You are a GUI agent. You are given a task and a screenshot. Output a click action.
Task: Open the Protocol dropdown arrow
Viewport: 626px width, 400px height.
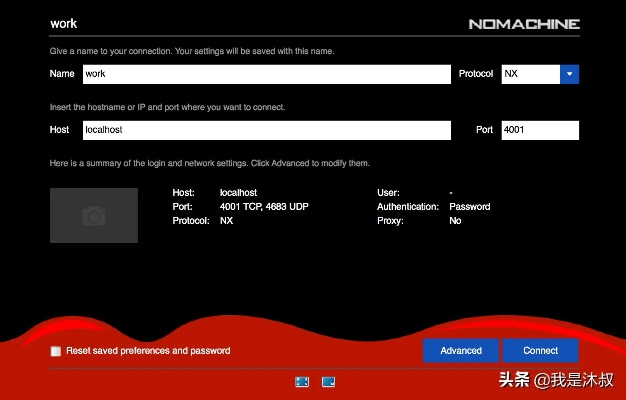point(569,74)
